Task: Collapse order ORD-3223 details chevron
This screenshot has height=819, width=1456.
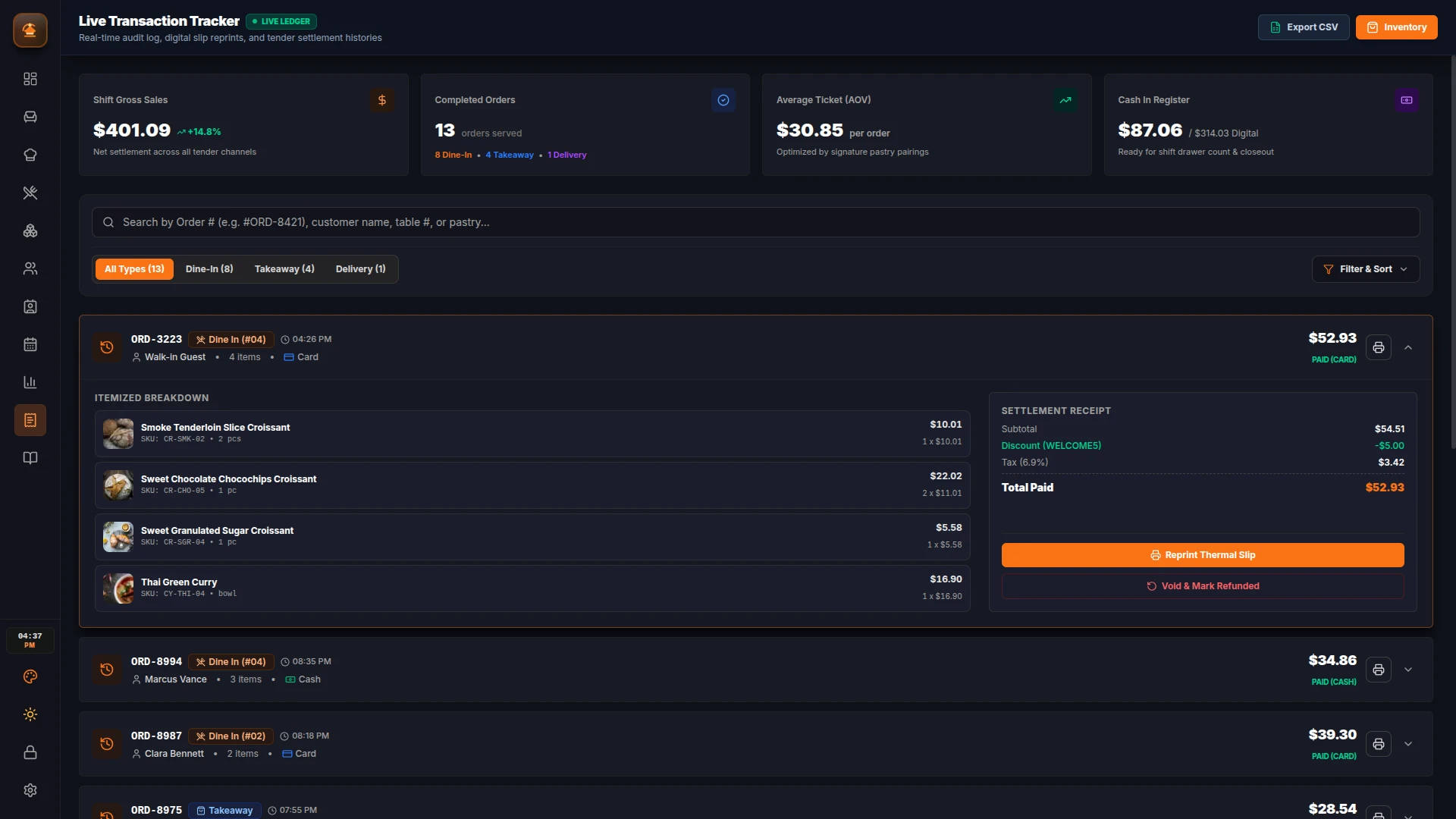Action: click(1408, 347)
